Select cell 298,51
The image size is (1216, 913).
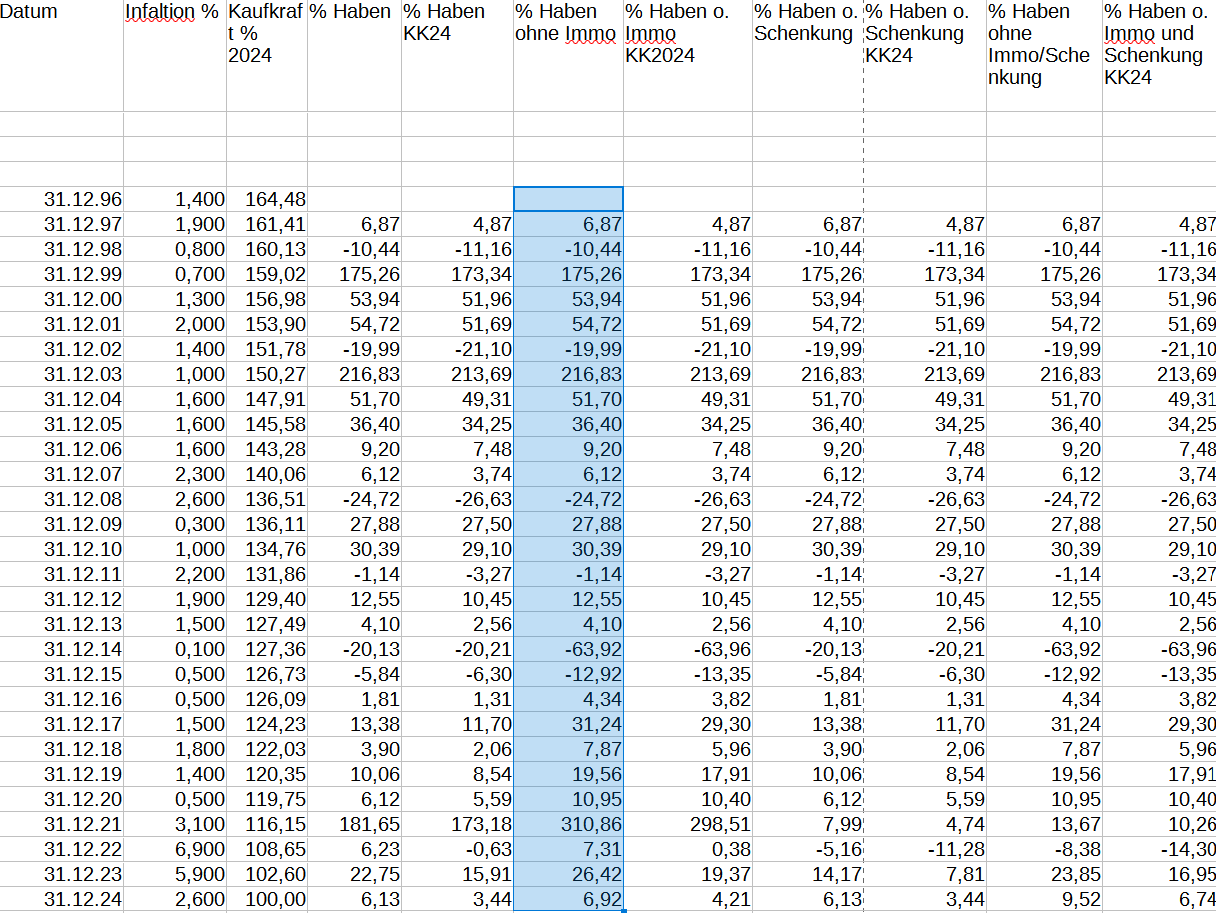687,824
